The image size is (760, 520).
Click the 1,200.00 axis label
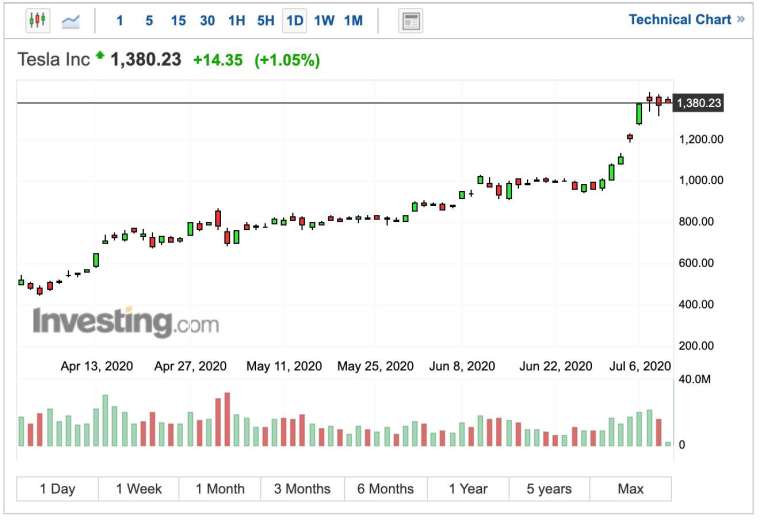coord(701,140)
